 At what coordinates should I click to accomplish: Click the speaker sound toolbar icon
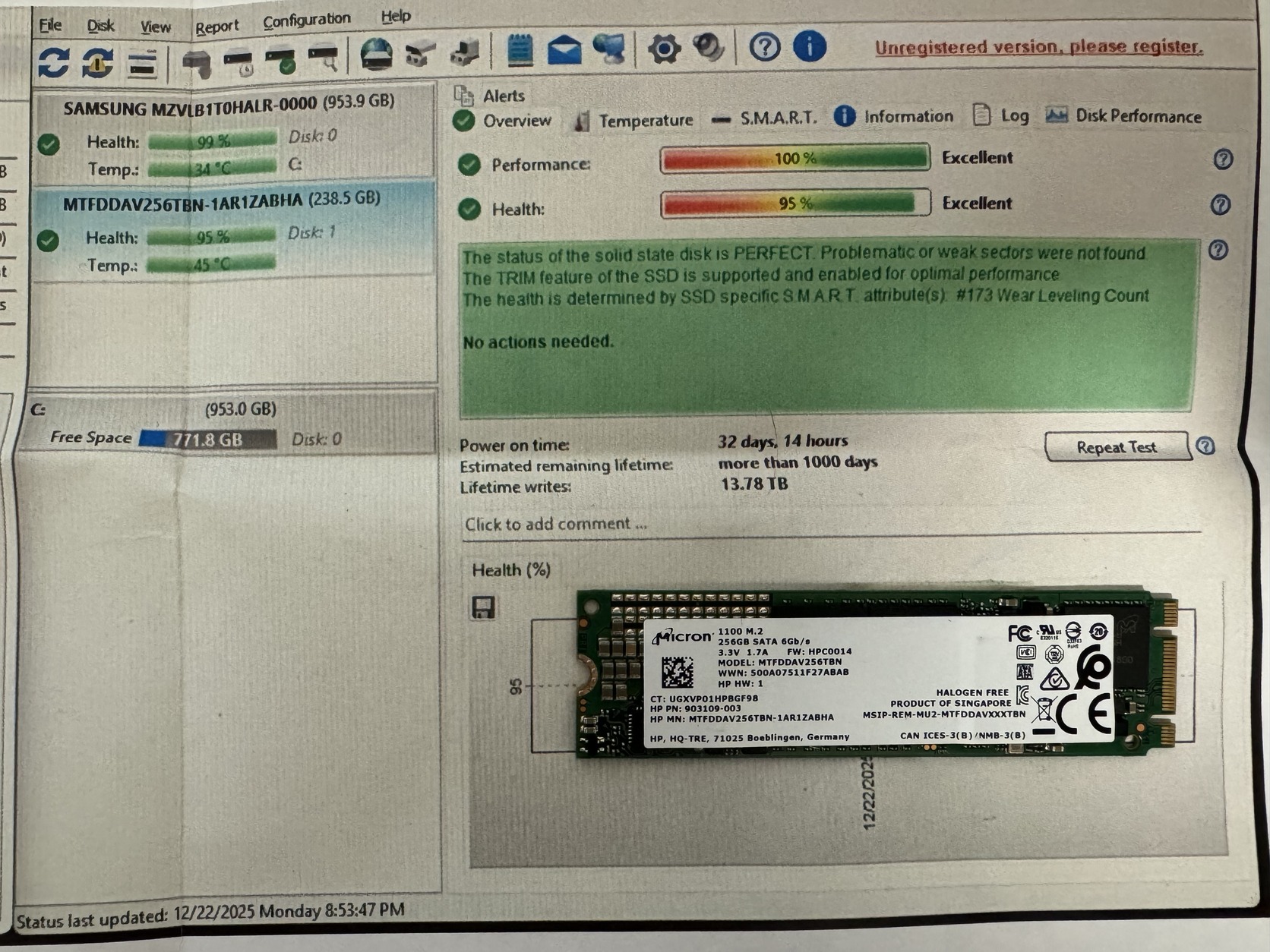click(708, 48)
